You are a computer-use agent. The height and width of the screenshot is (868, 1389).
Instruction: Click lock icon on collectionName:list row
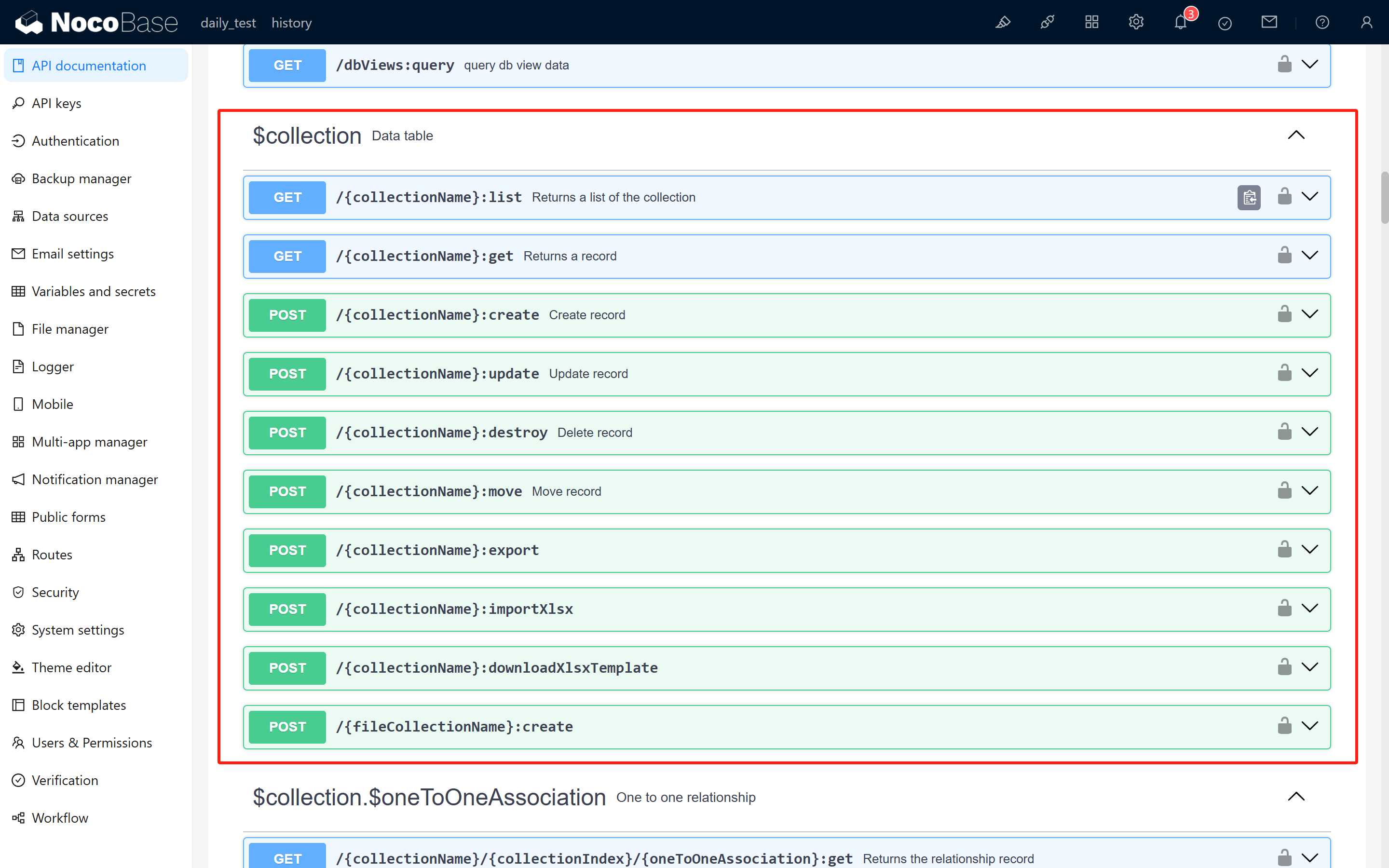pos(1284,196)
